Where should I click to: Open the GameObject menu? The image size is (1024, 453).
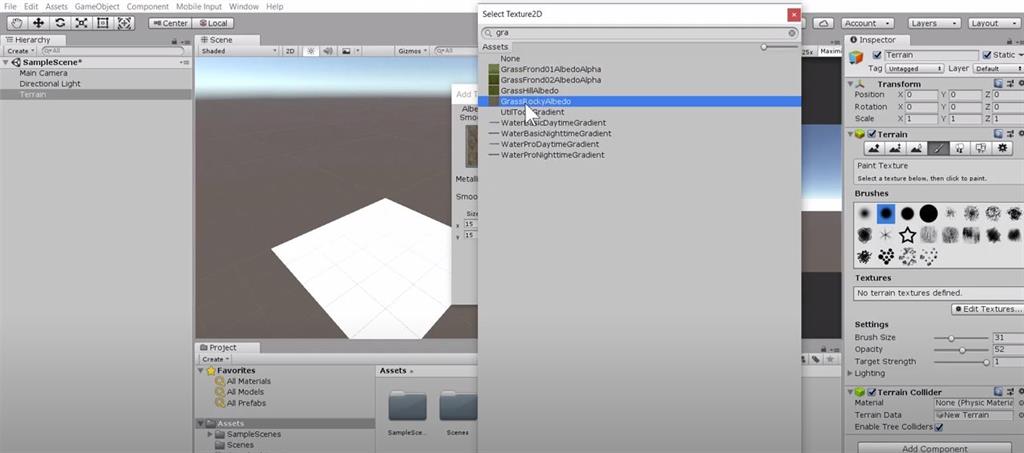[x=97, y=7]
